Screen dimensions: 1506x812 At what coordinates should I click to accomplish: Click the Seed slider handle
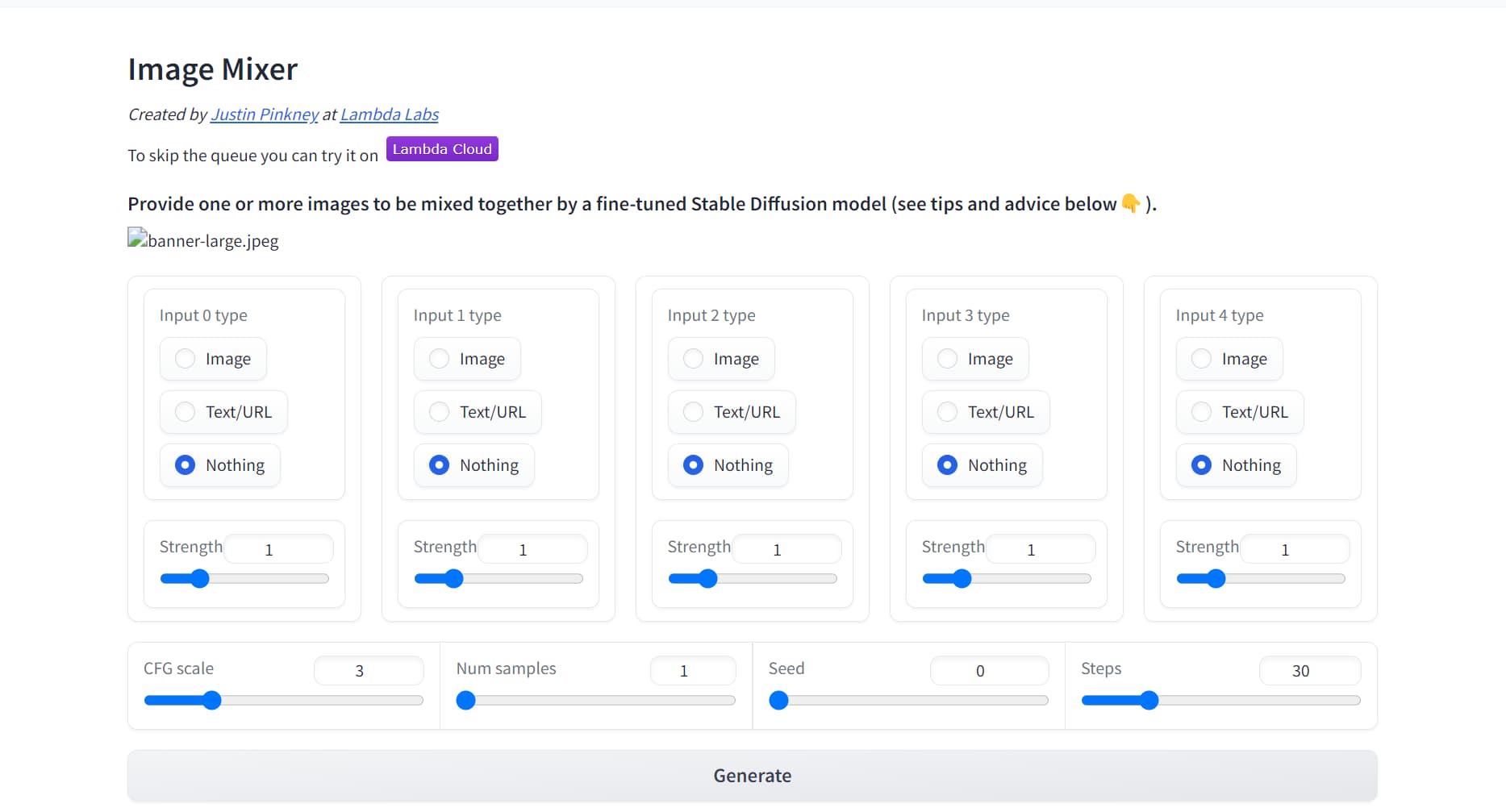[778, 700]
